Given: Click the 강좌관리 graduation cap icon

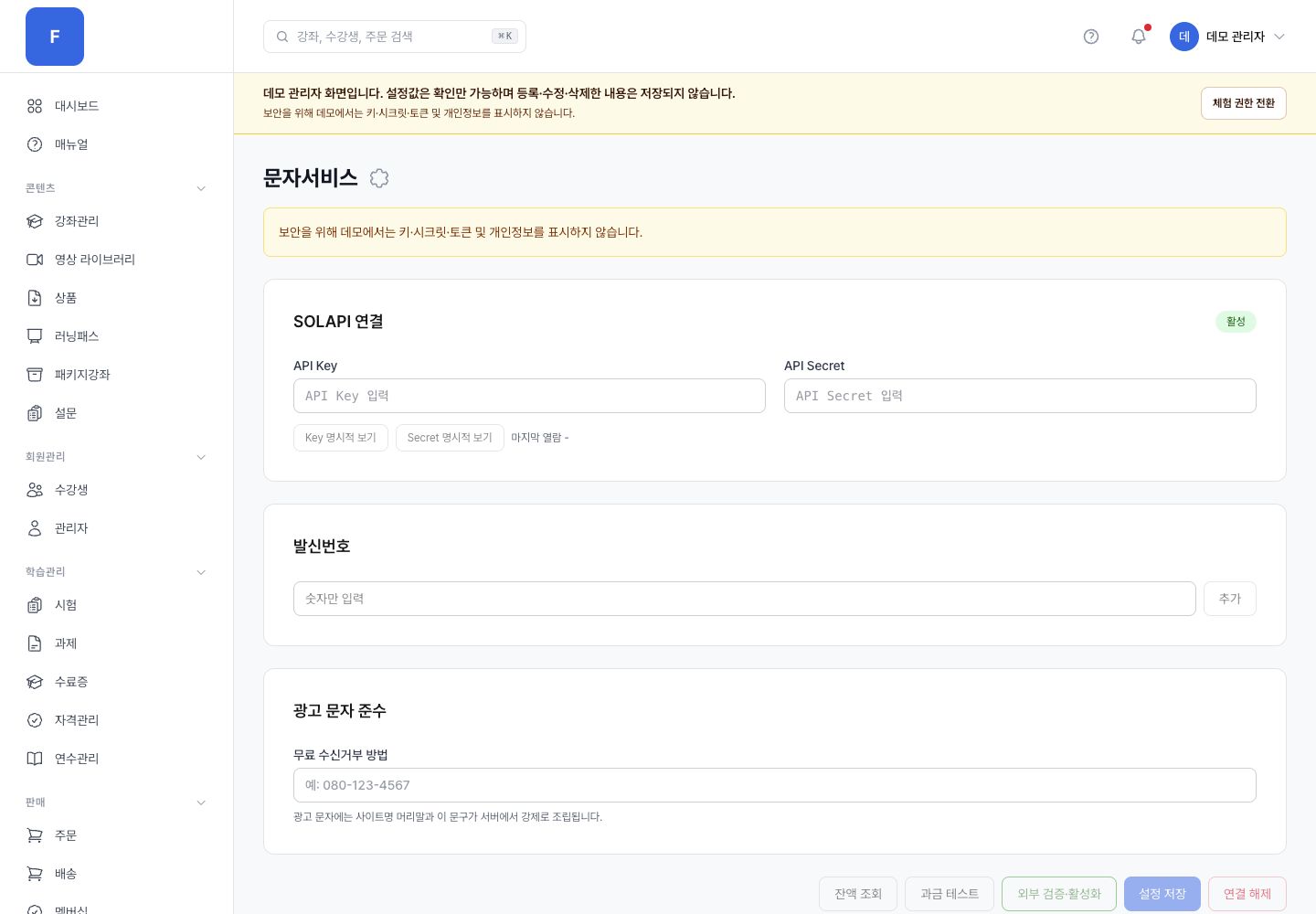Looking at the screenshot, I should point(35,221).
